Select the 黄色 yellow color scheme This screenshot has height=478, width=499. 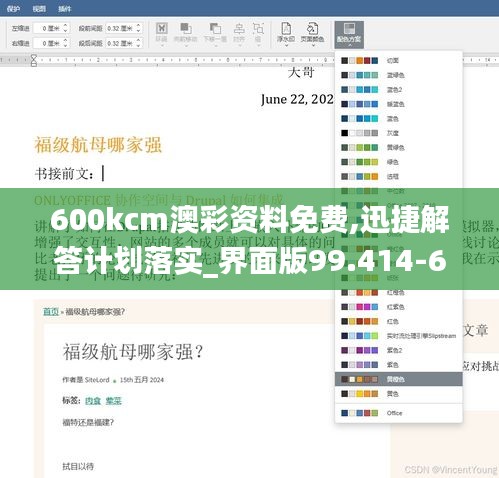tap(399, 394)
